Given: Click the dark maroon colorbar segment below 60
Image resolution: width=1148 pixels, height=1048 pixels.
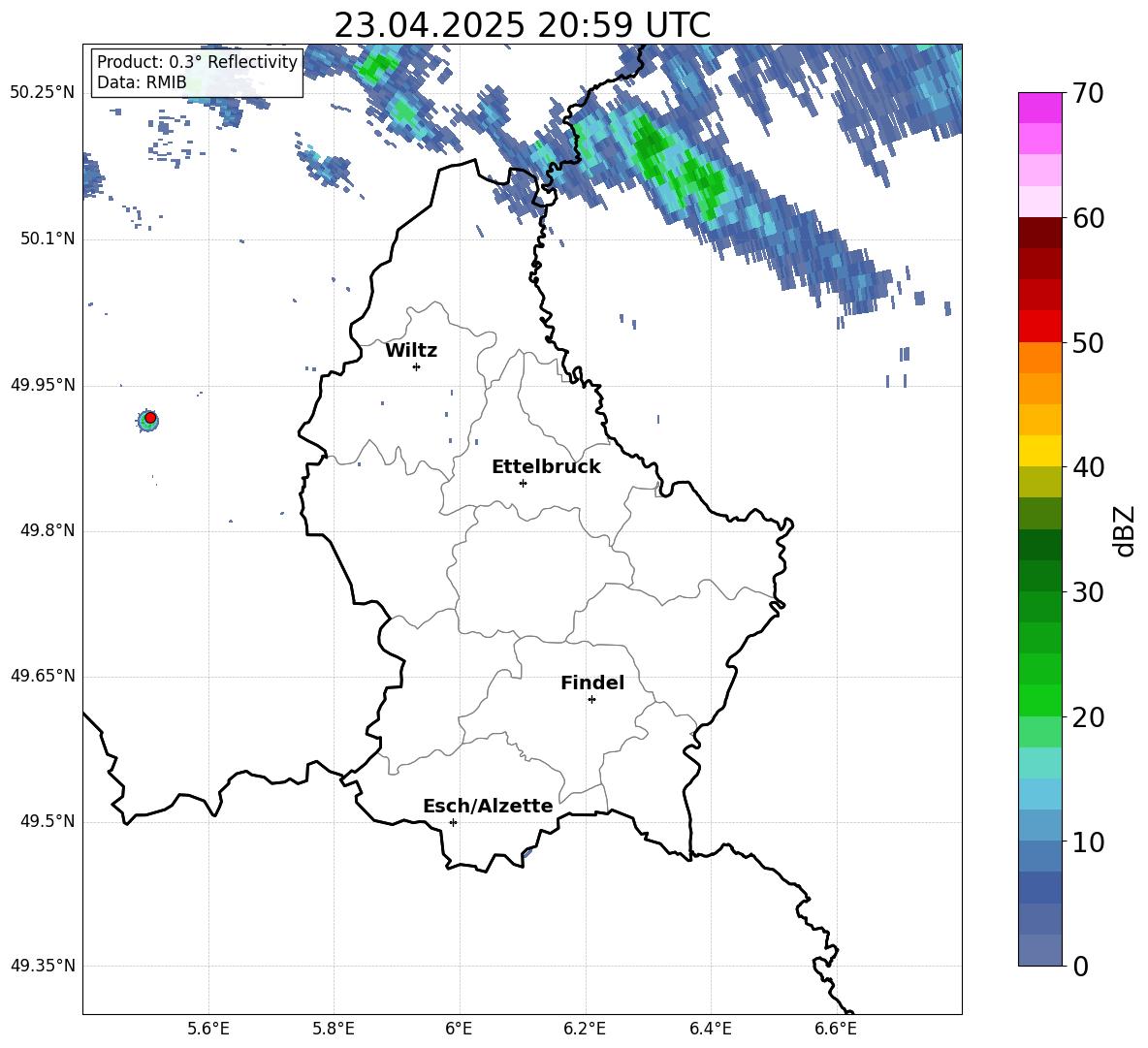Looking at the screenshot, I should pyautogui.click(x=1040, y=233).
